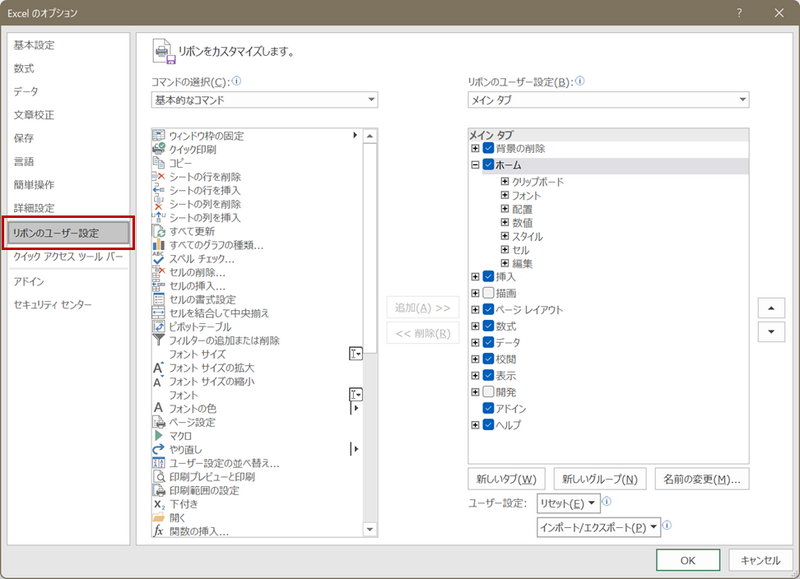The height and width of the screenshot is (579, 800).
Task: Click the help question mark in title bar
Action: (x=739, y=13)
